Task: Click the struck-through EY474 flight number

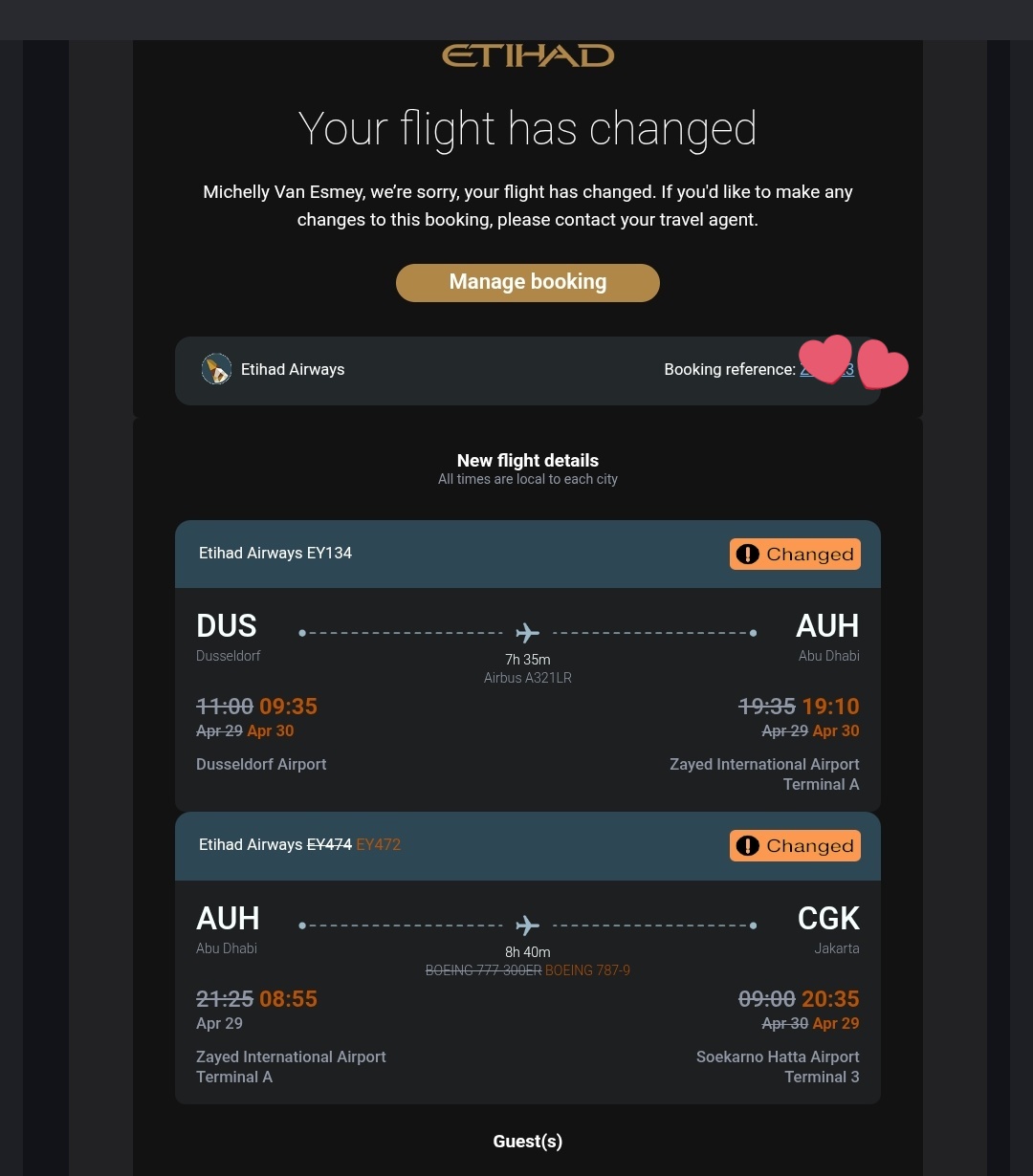Action: [x=329, y=845]
